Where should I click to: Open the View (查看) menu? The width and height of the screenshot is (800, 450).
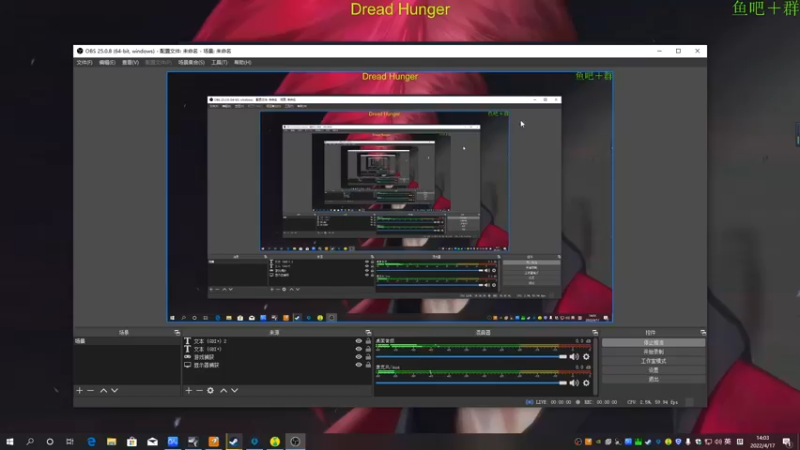(130, 62)
